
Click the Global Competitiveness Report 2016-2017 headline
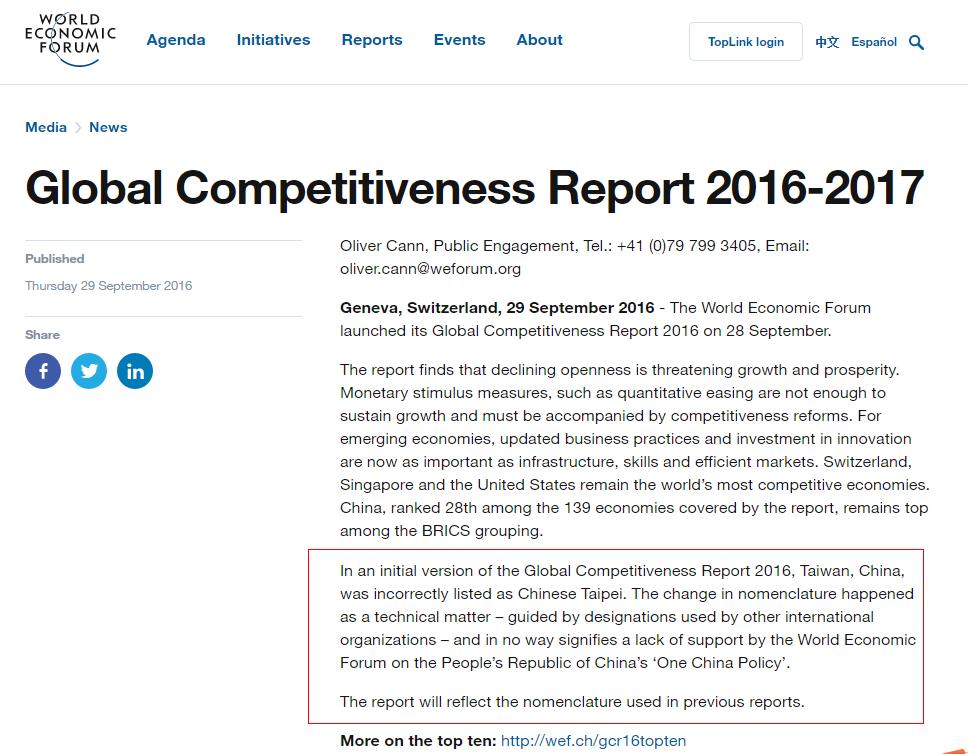point(474,187)
